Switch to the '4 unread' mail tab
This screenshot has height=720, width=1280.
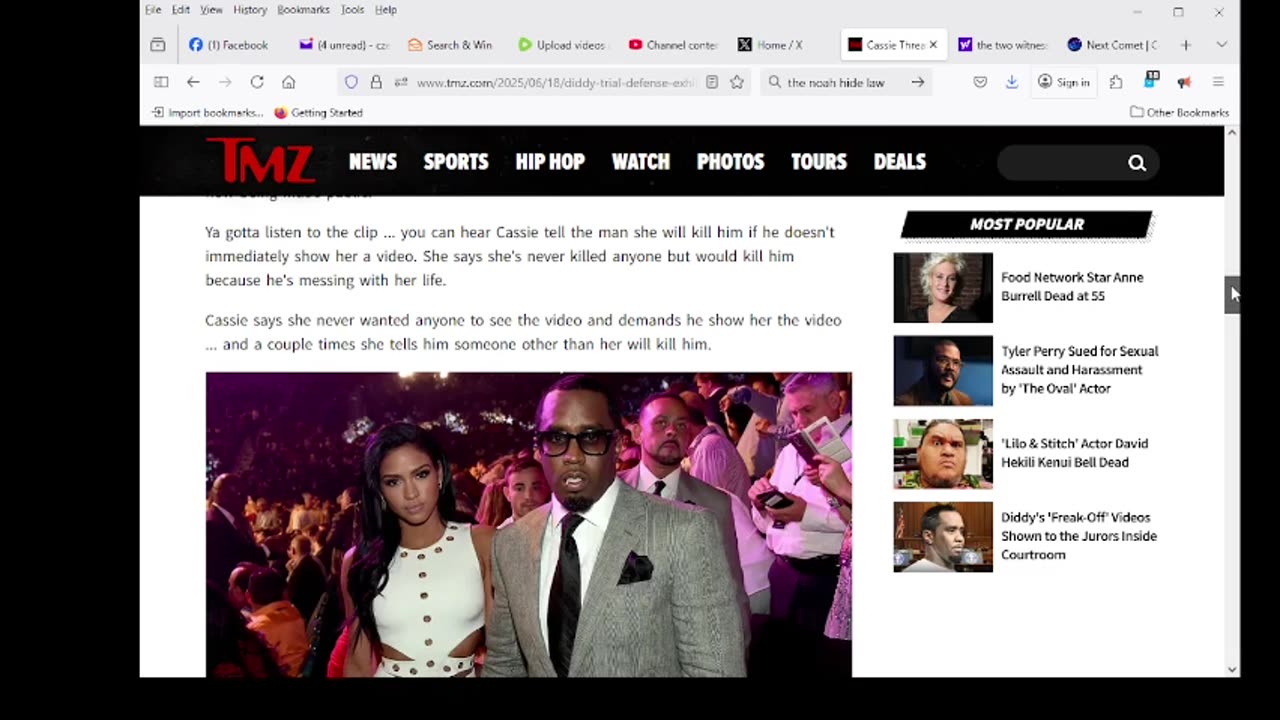coord(345,45)
